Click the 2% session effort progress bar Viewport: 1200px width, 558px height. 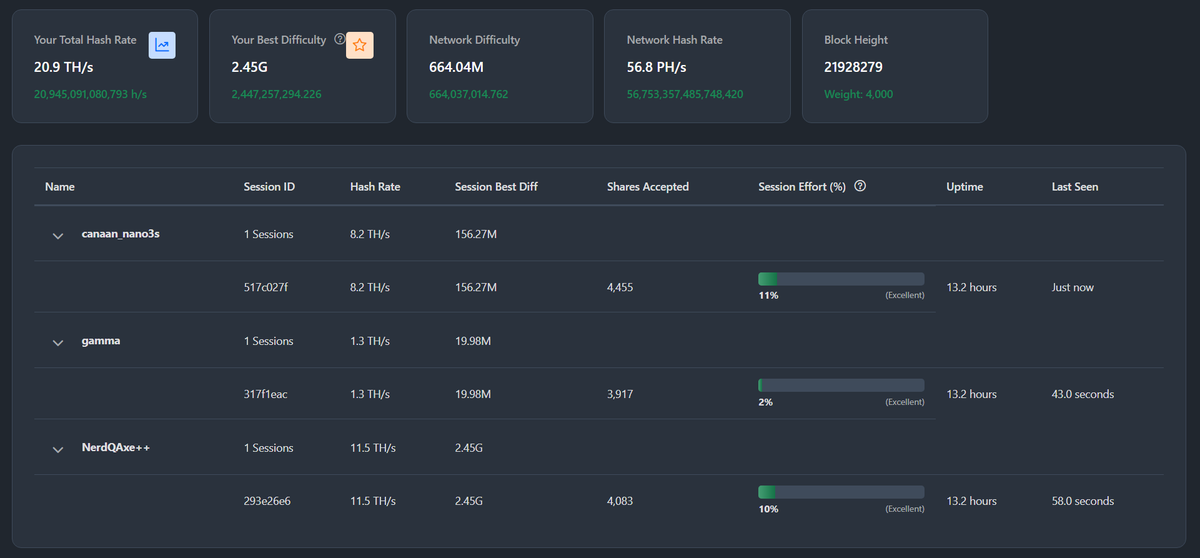pos(841,385)
